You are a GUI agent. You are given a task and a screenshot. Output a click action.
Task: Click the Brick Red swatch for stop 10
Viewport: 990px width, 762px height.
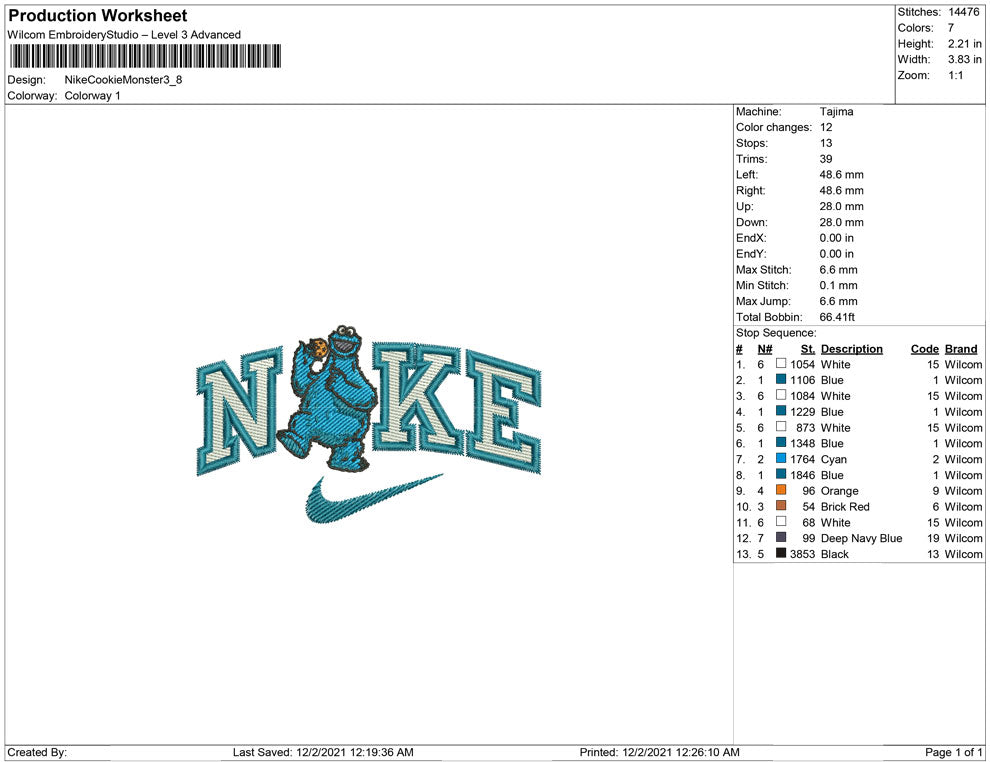coord(781,506)
